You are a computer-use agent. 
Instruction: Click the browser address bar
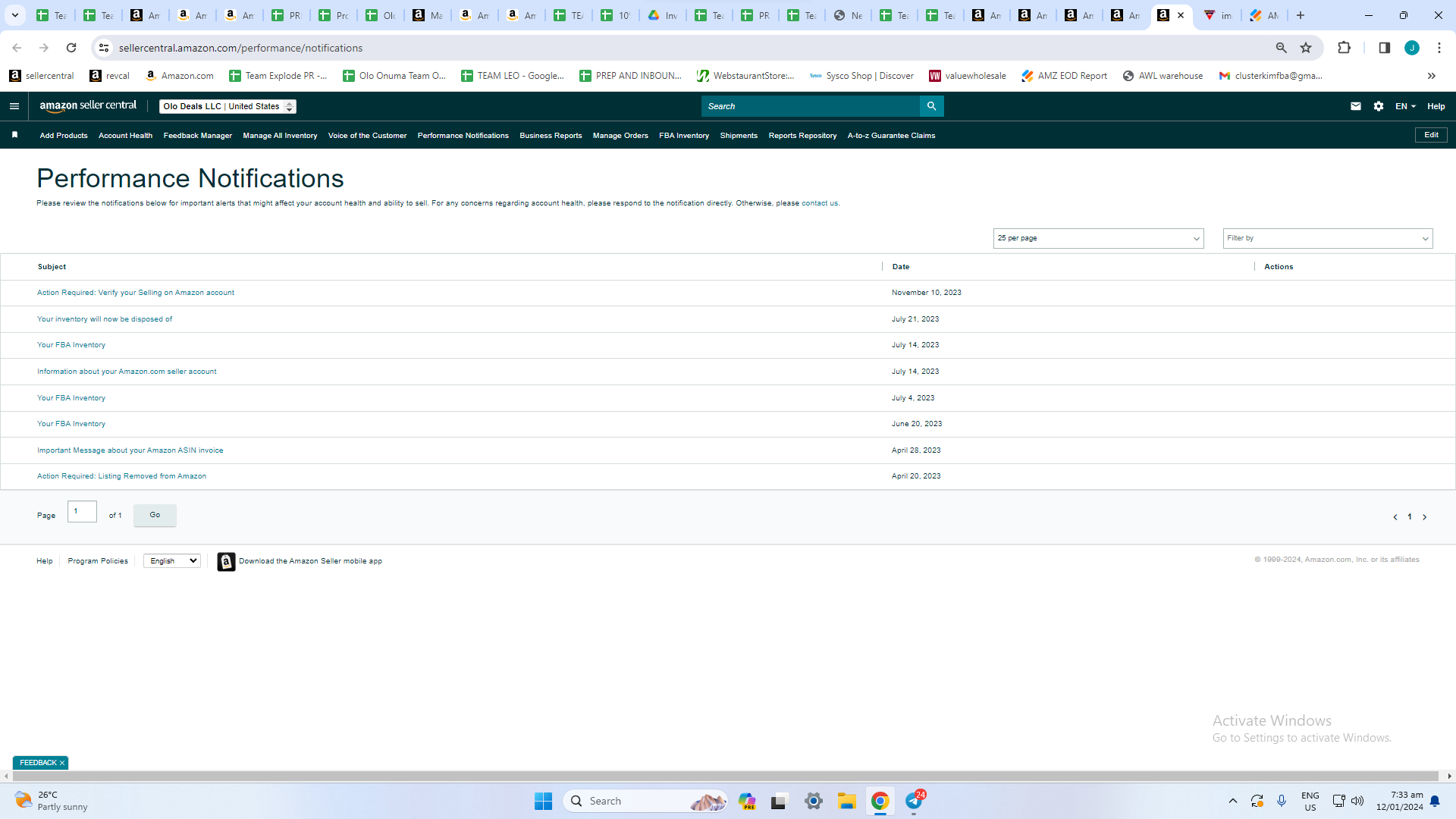682,48
